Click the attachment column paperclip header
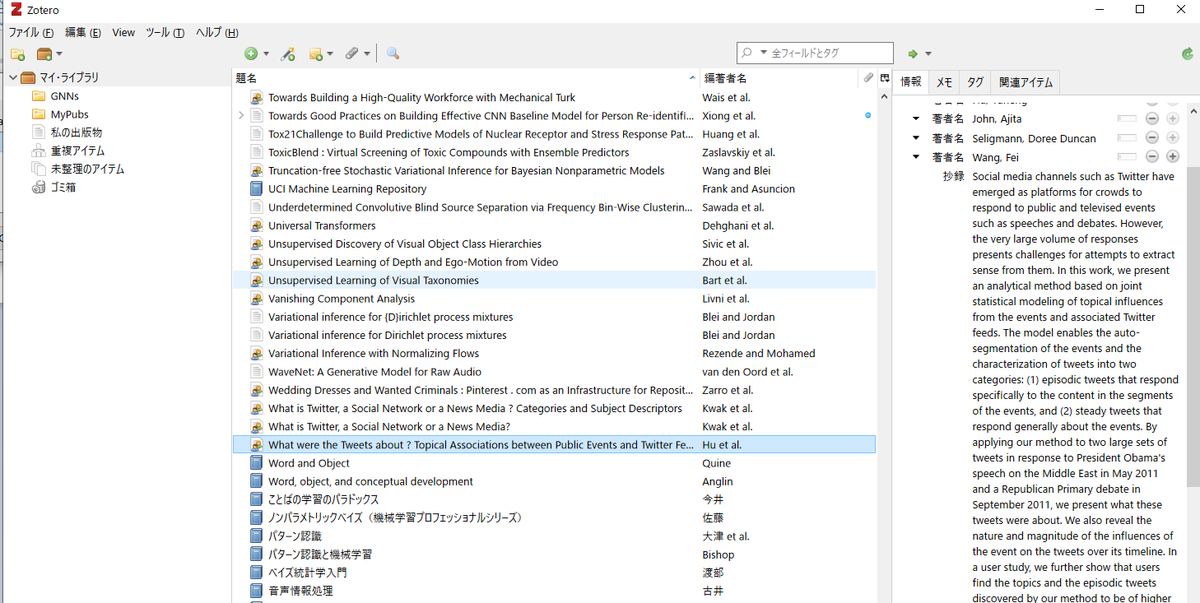 tap(868, 78)
